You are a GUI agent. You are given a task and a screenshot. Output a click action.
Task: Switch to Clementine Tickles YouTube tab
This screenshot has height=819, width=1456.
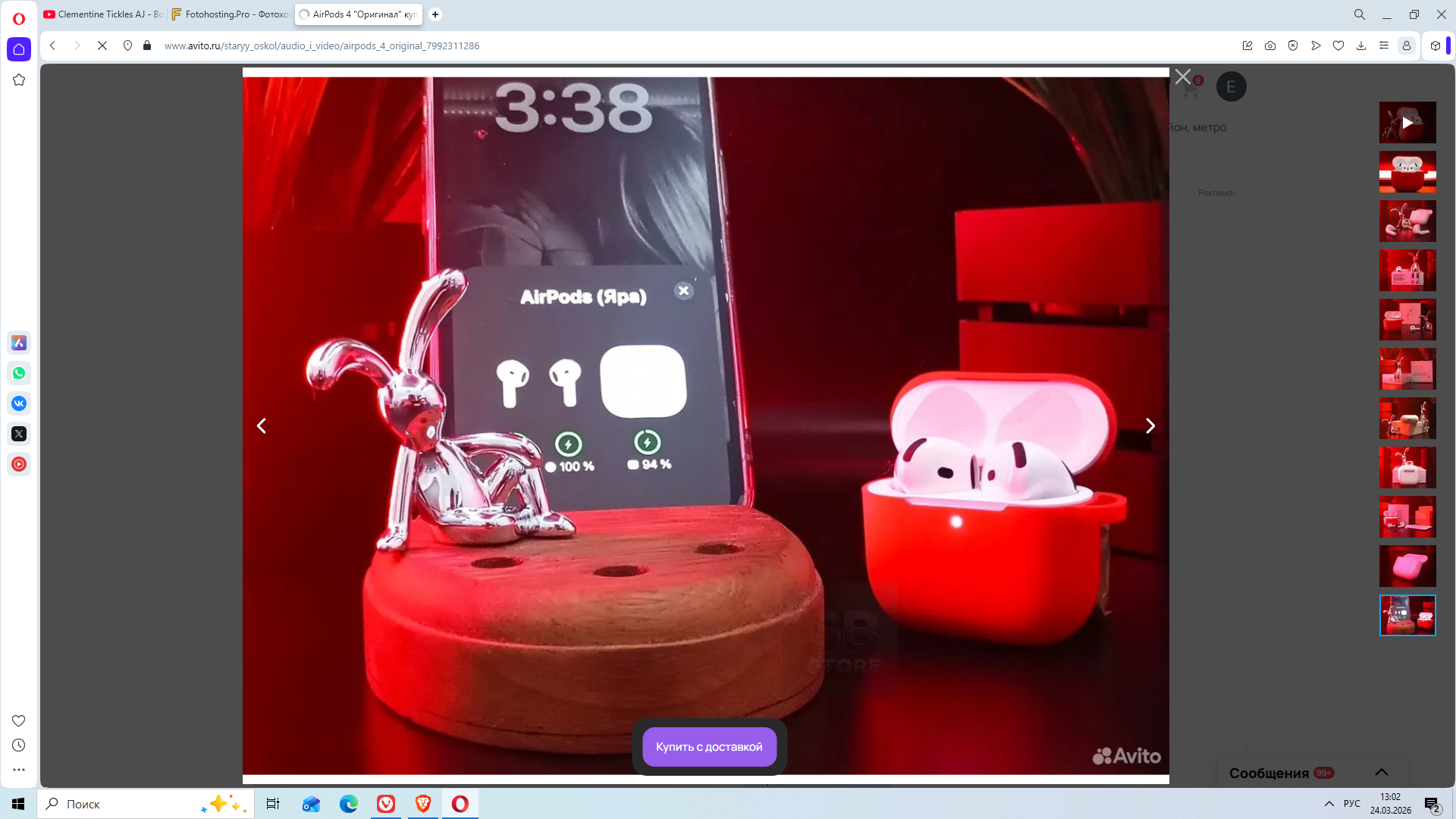(103, 14)
